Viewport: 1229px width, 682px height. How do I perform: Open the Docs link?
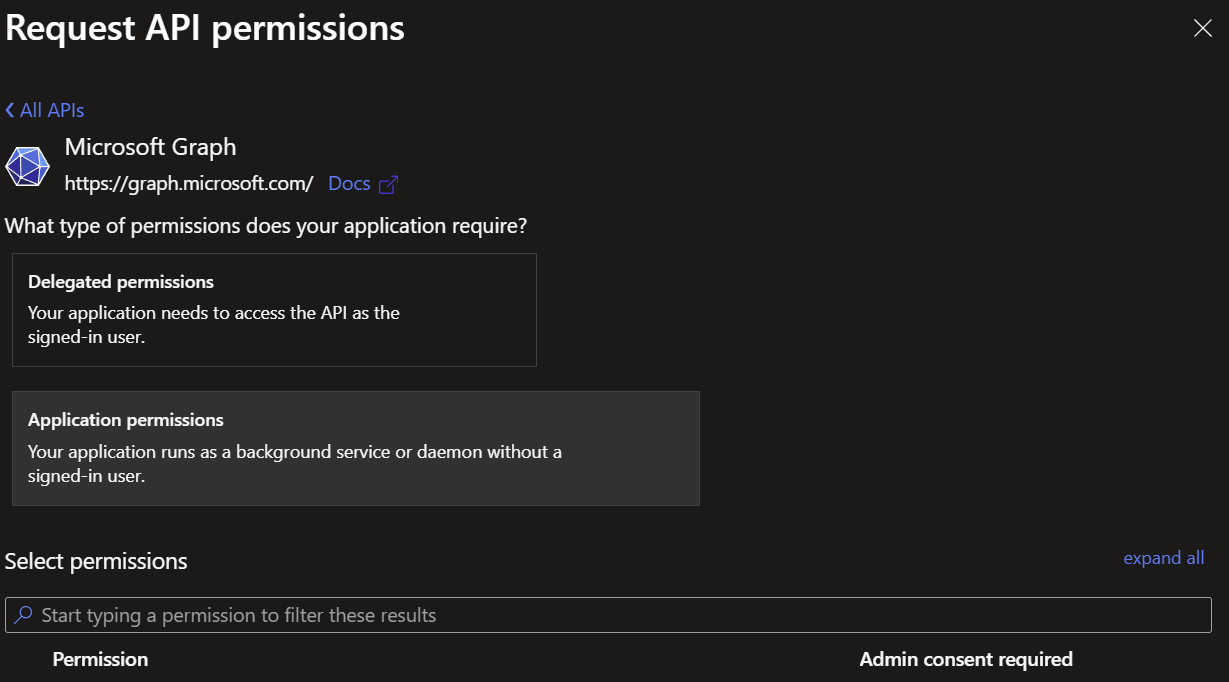coord(349,184)
